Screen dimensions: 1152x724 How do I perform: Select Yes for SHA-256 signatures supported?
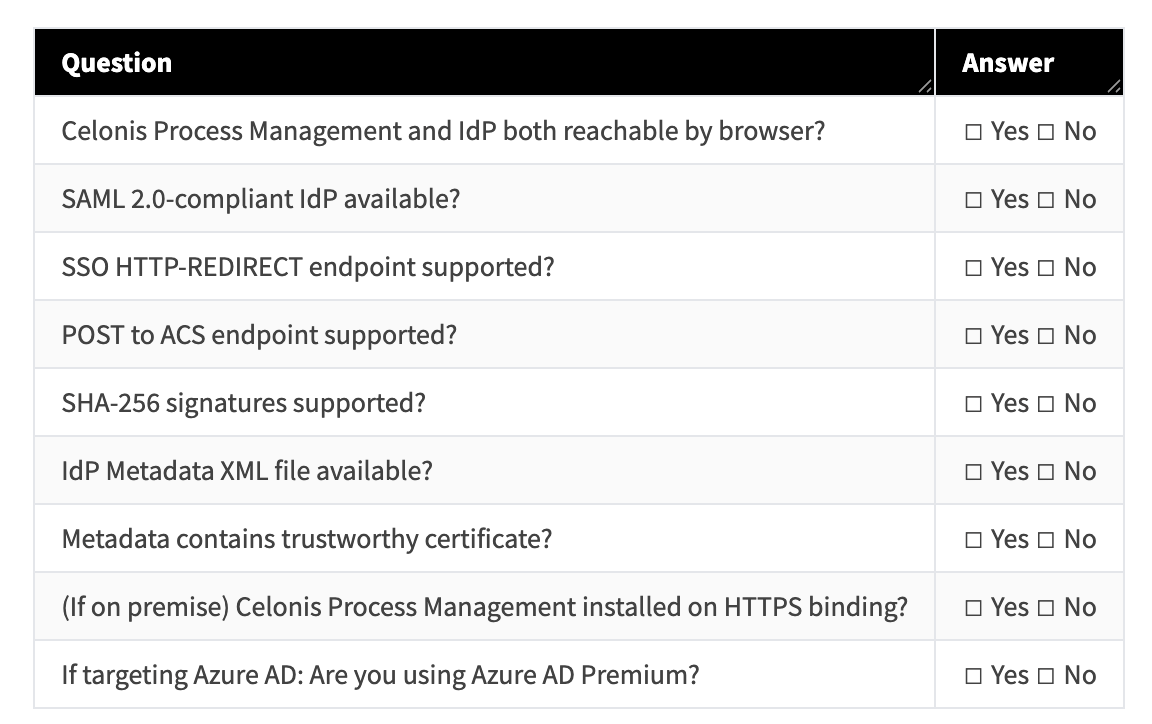(974, 404)
